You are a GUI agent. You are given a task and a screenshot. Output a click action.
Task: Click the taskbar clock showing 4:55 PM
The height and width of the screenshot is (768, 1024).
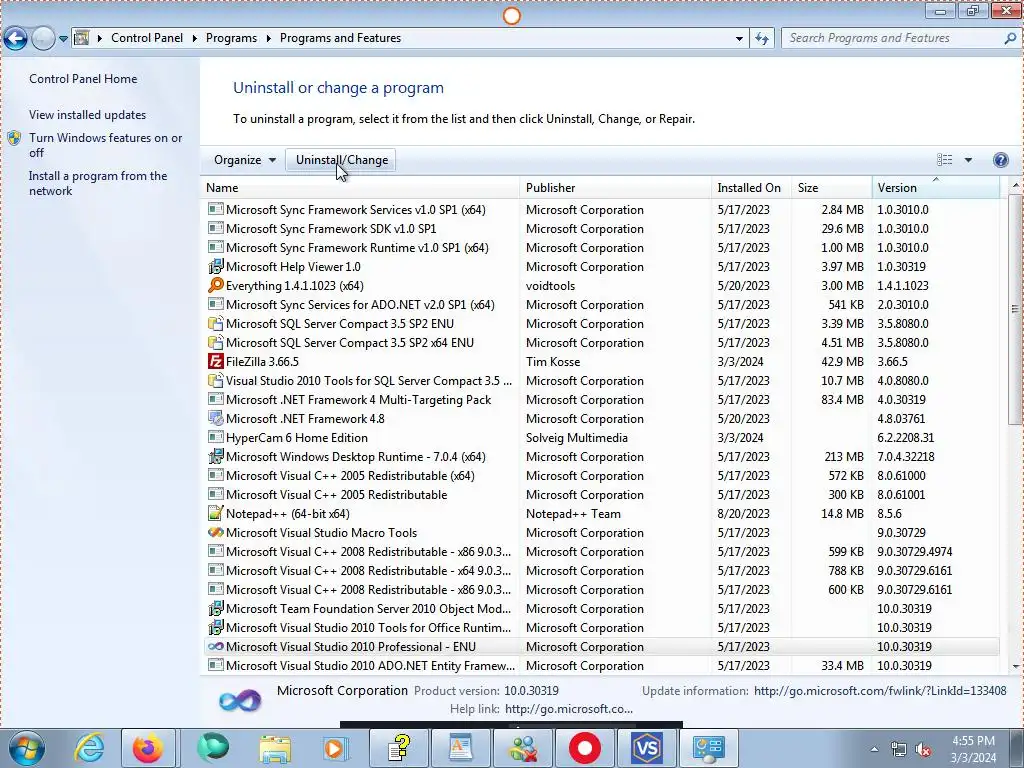coord(973,749)
